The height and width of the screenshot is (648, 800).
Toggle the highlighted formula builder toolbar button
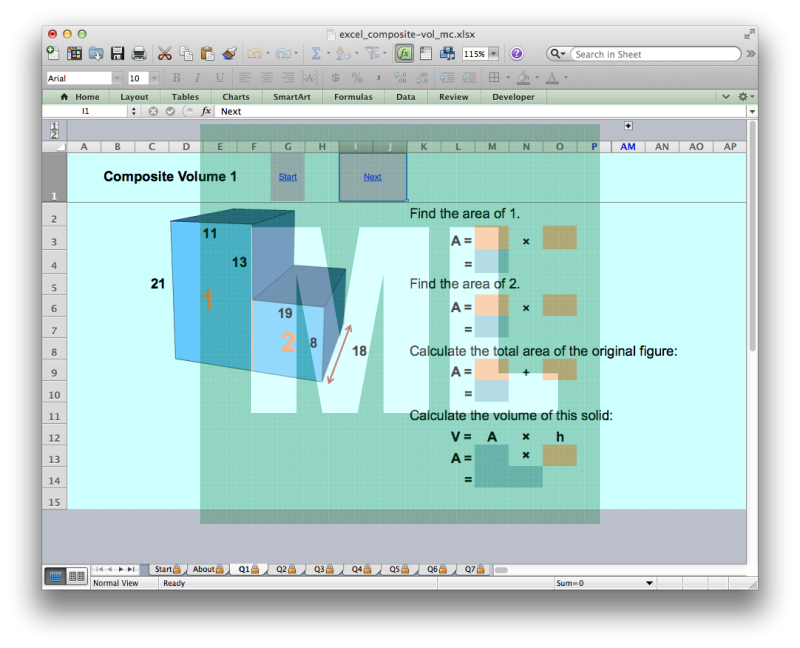pos(404,54)
